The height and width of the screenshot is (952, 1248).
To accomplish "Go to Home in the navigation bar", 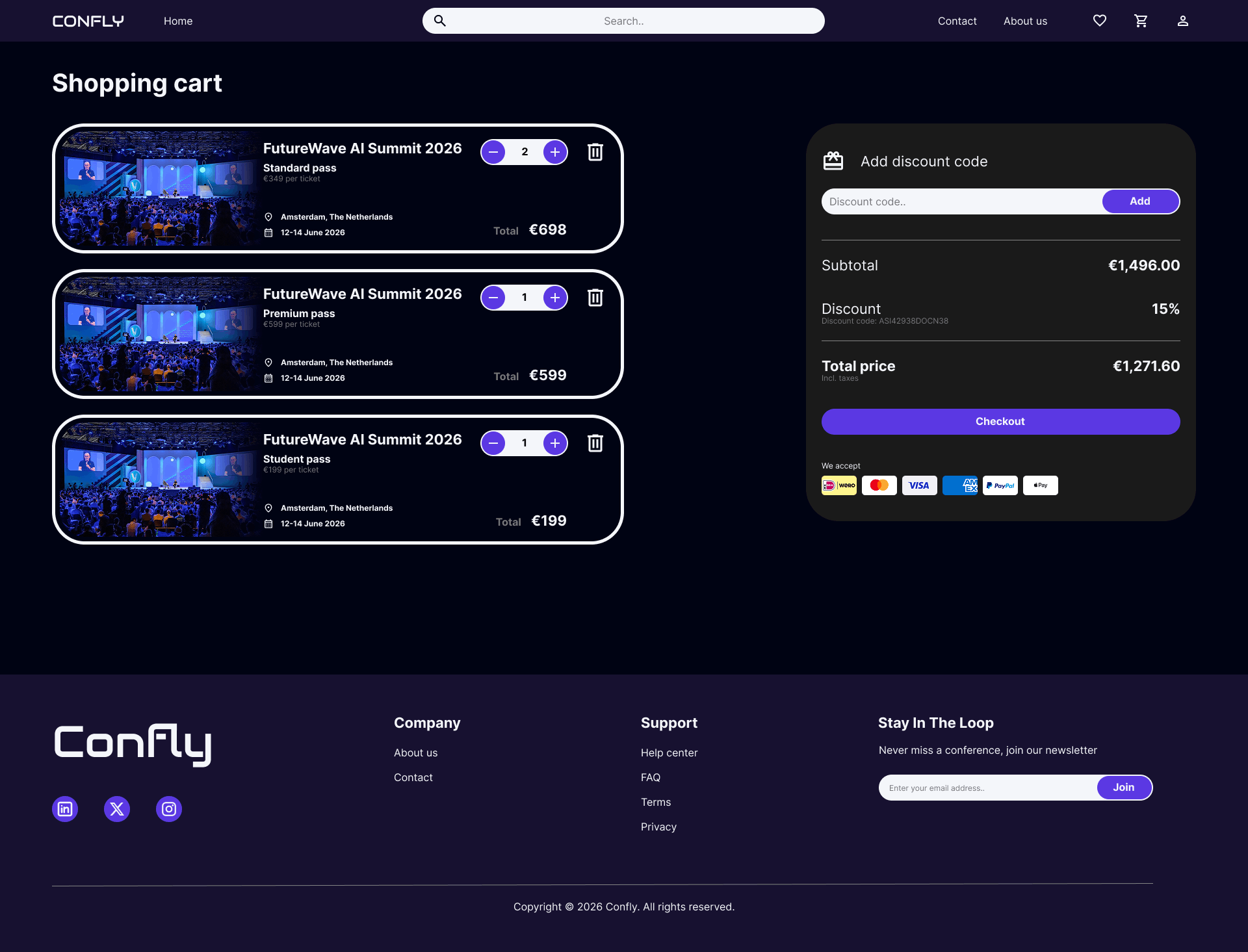I will pos(178,21).
